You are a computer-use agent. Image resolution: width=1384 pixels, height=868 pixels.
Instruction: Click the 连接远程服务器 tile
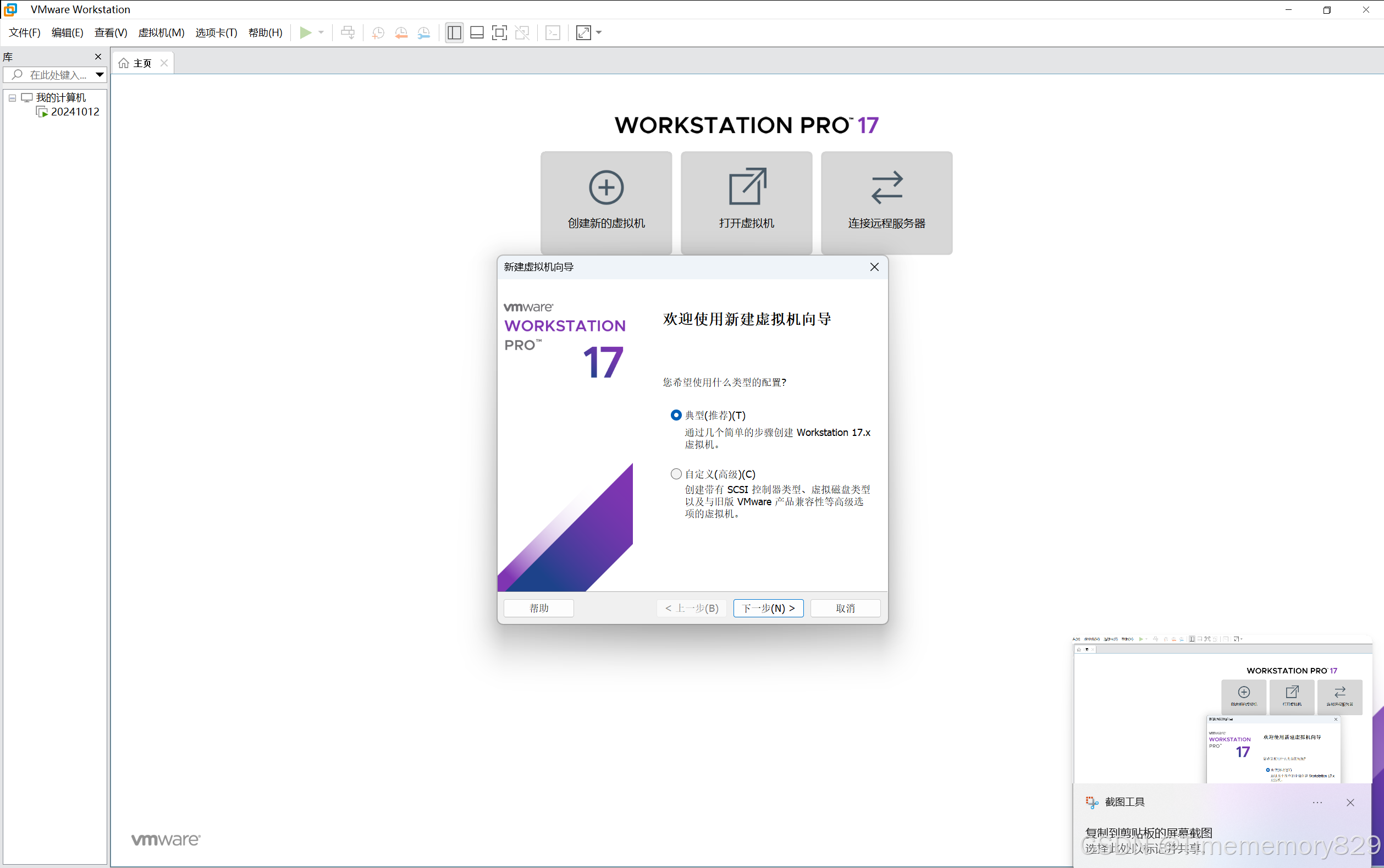coord(886,202)
